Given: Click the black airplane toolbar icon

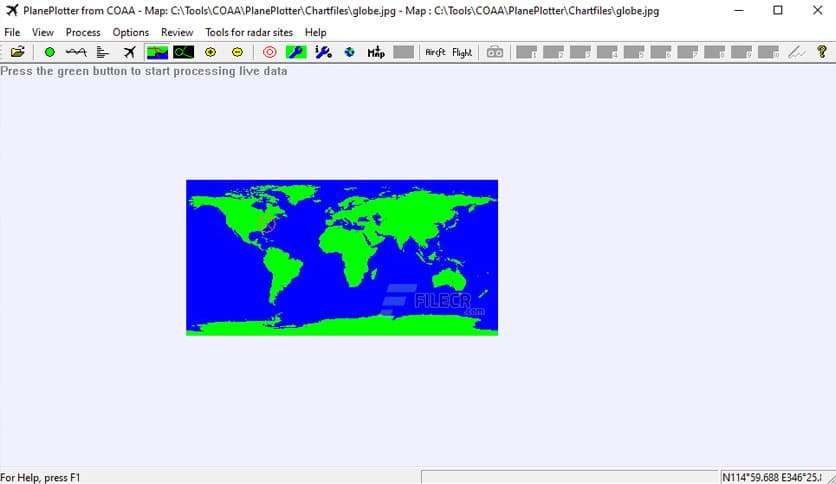Looking at the screenshot, I should tap(130, 52).
